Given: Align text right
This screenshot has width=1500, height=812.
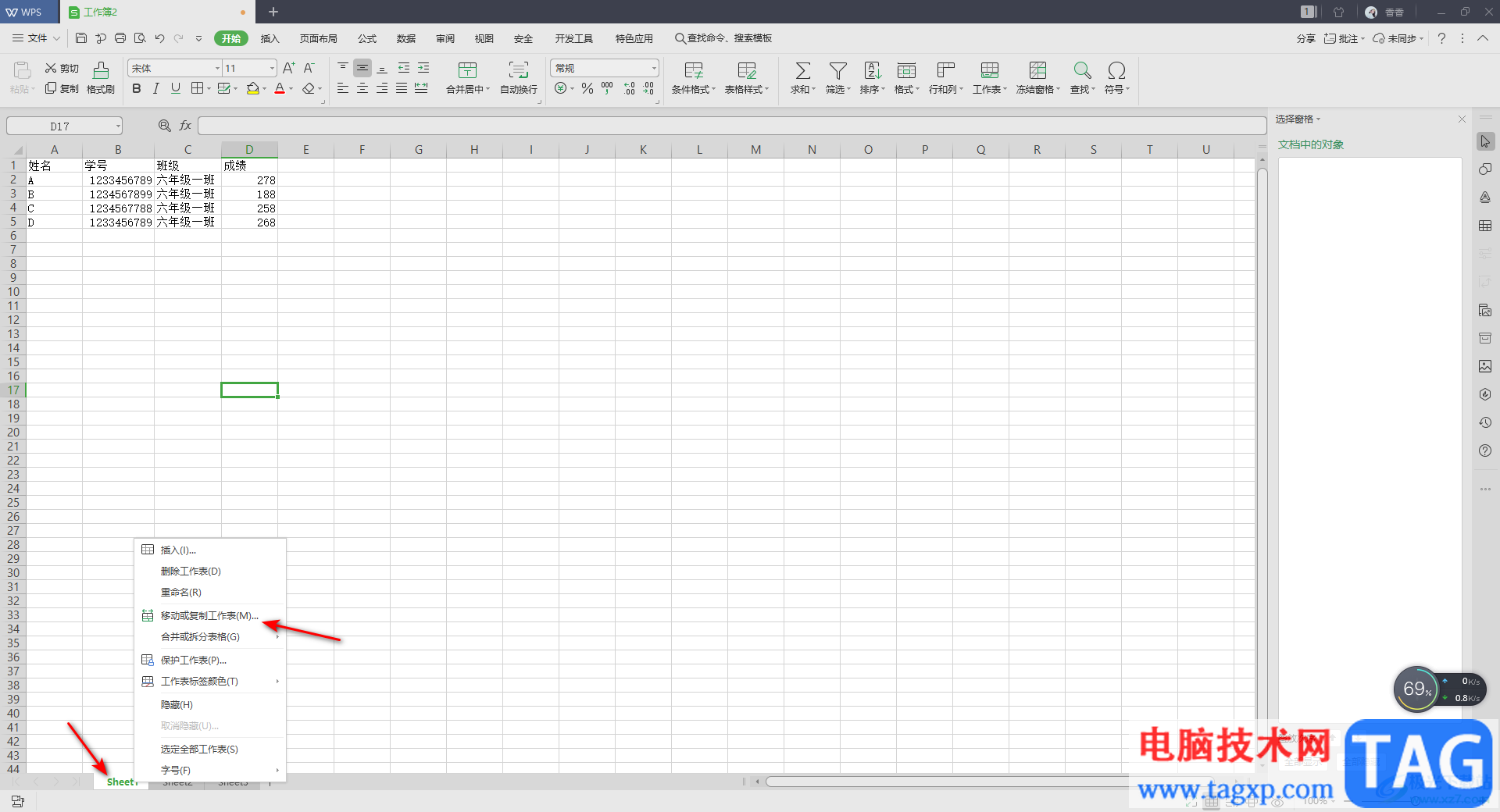Looking at the screenshot, I should [382, 89].
